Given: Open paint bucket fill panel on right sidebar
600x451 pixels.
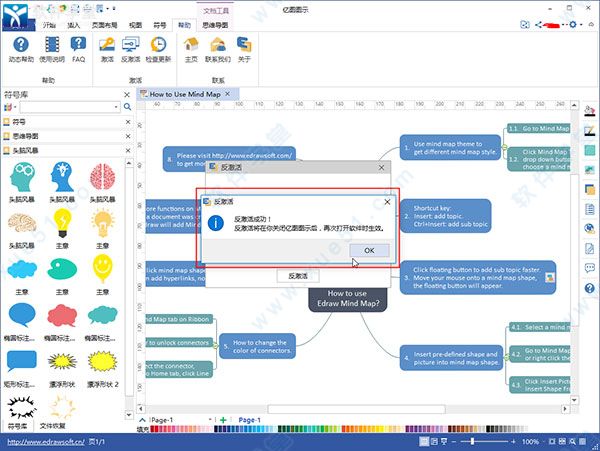Looking at the screenshot, I should point(590,111).
